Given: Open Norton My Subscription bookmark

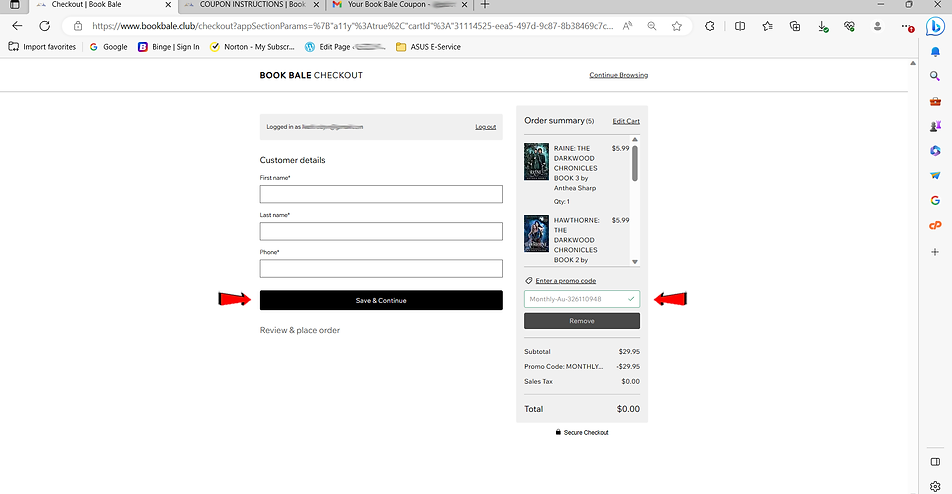Looking at the screenshot, I should (251, 47).
